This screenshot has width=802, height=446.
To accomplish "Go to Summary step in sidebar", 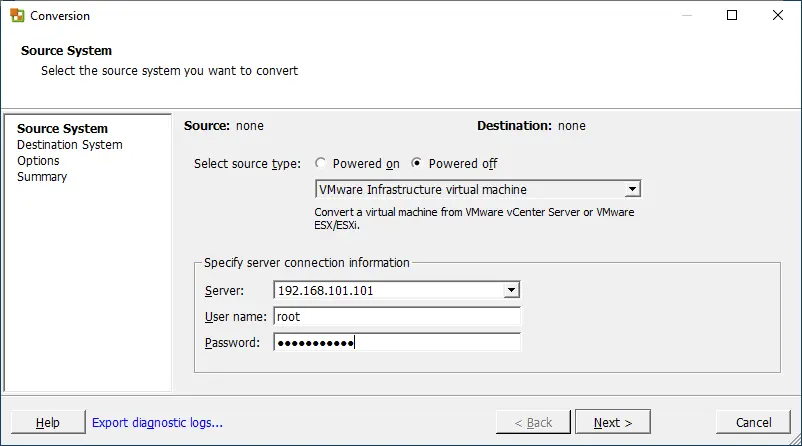I will pyautogui.click(x=42, y=176).
